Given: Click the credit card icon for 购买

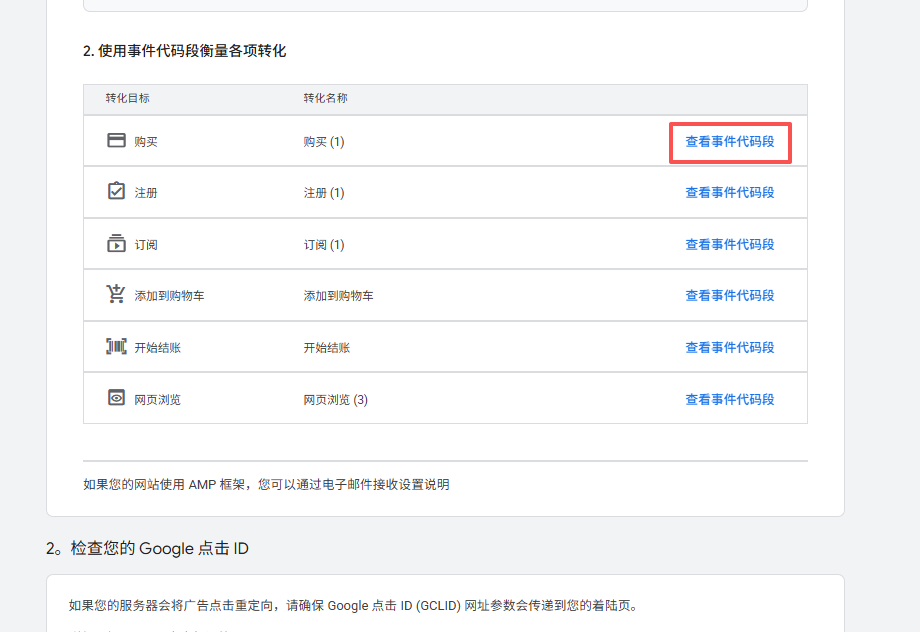Looking at the screenshot, I should coord(116,141).
